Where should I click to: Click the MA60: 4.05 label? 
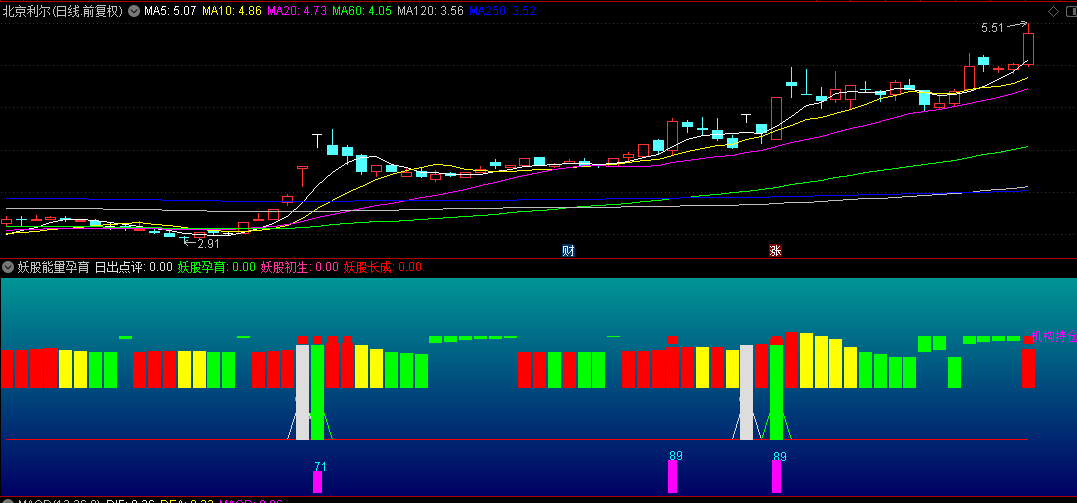(362, 11)
